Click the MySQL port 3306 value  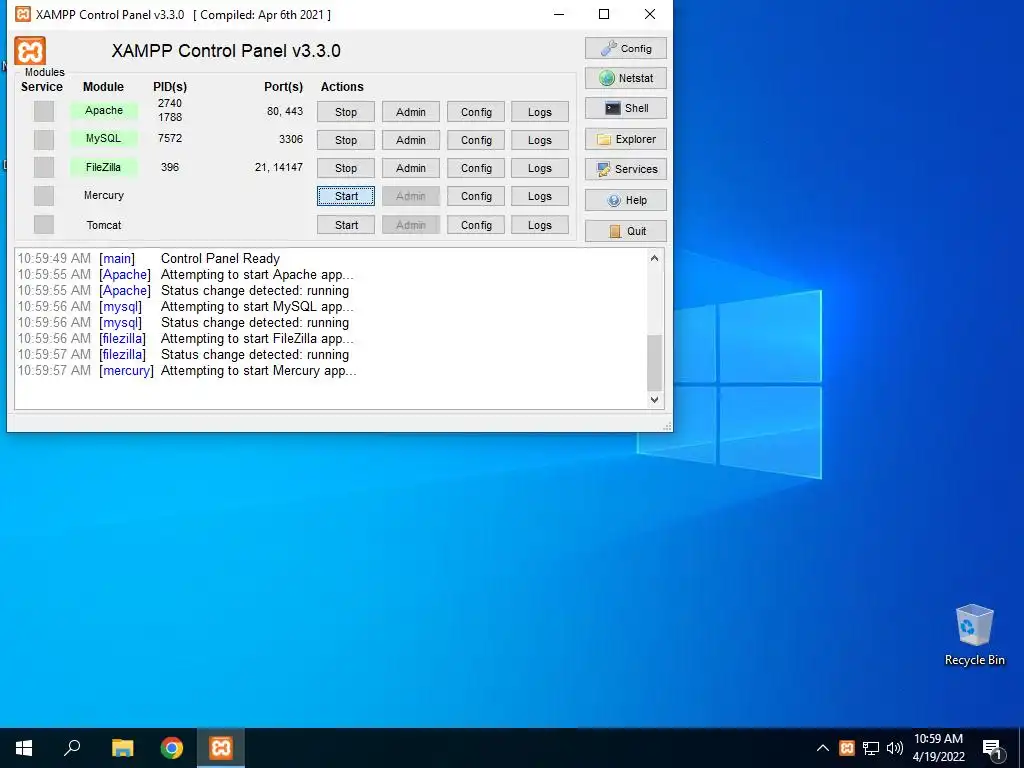(x=291, y=139)
